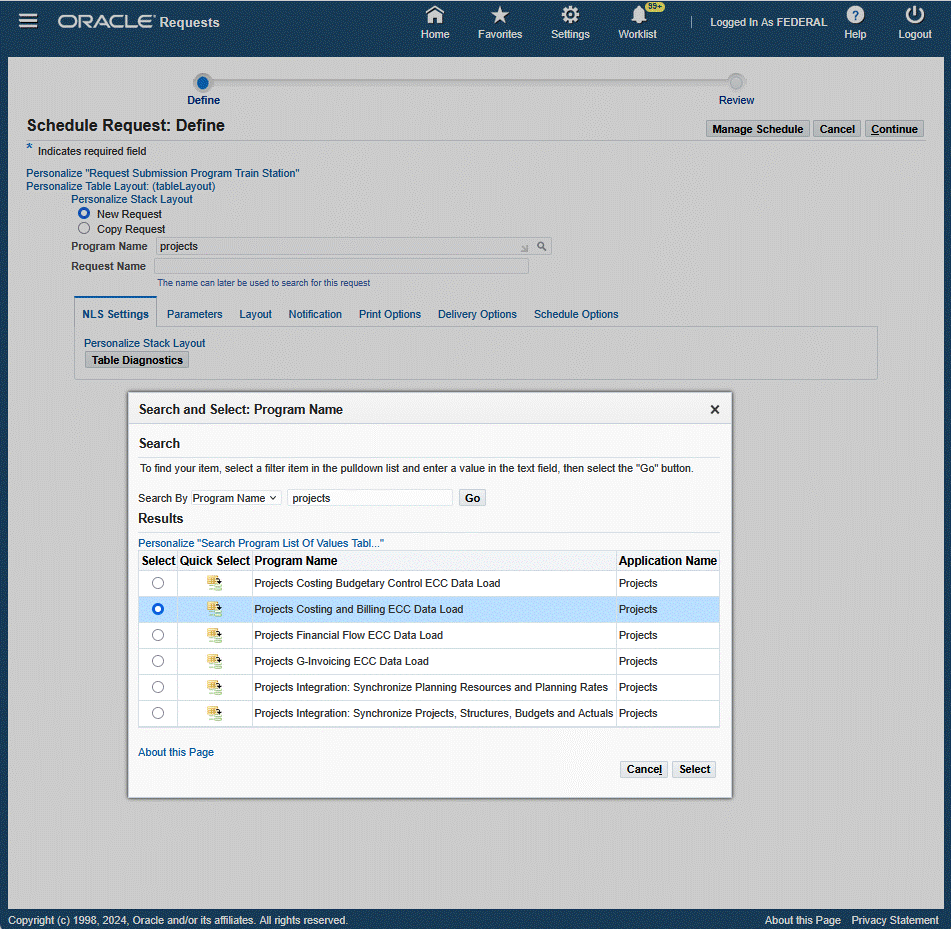The width and height of the screenshot is (951, 929).
Task: Open Personalize Stack Layout link above Table Diagnostics
Action: pos(144,343)
